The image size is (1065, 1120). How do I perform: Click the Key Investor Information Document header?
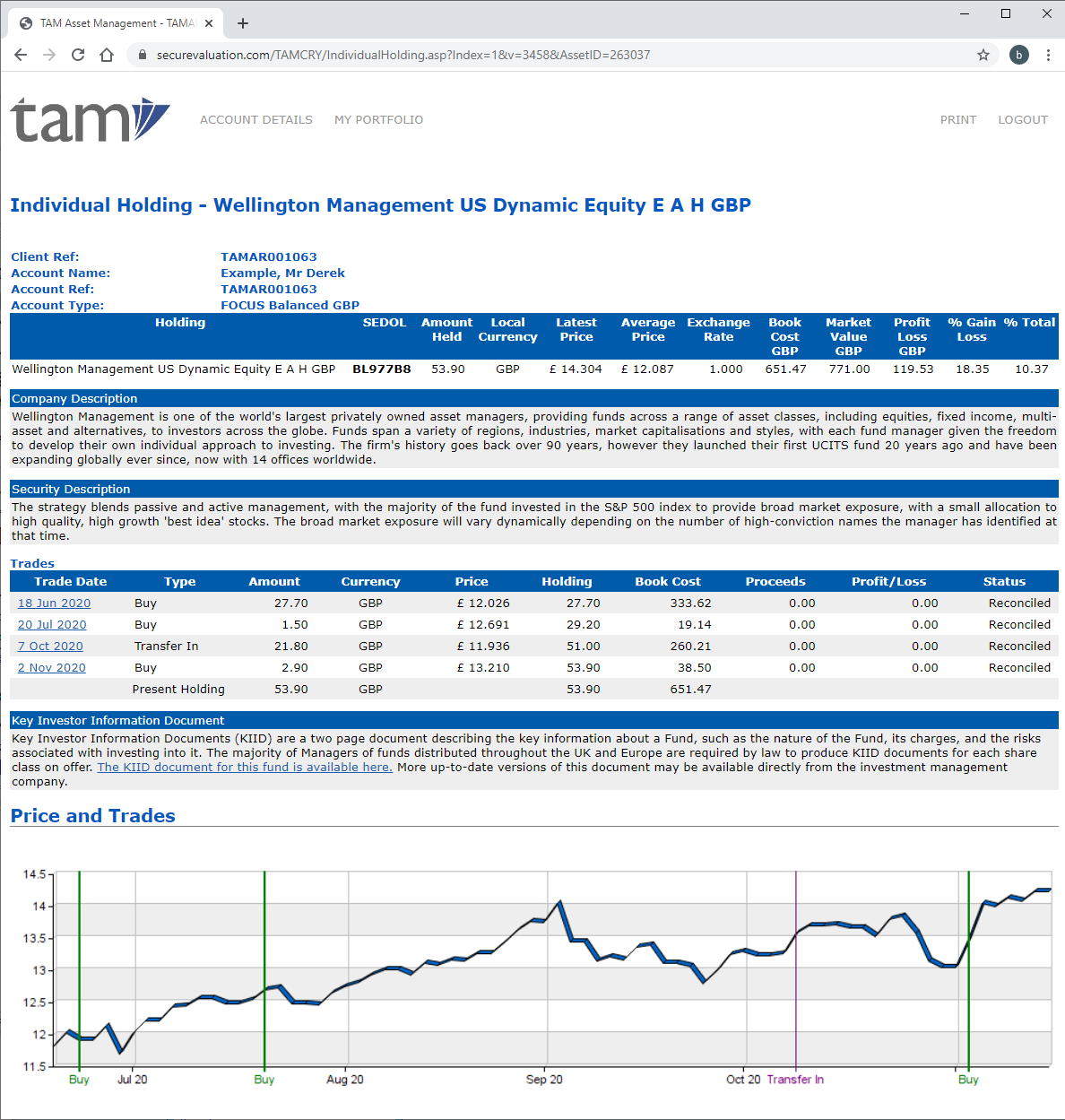[x=534, y=720]
